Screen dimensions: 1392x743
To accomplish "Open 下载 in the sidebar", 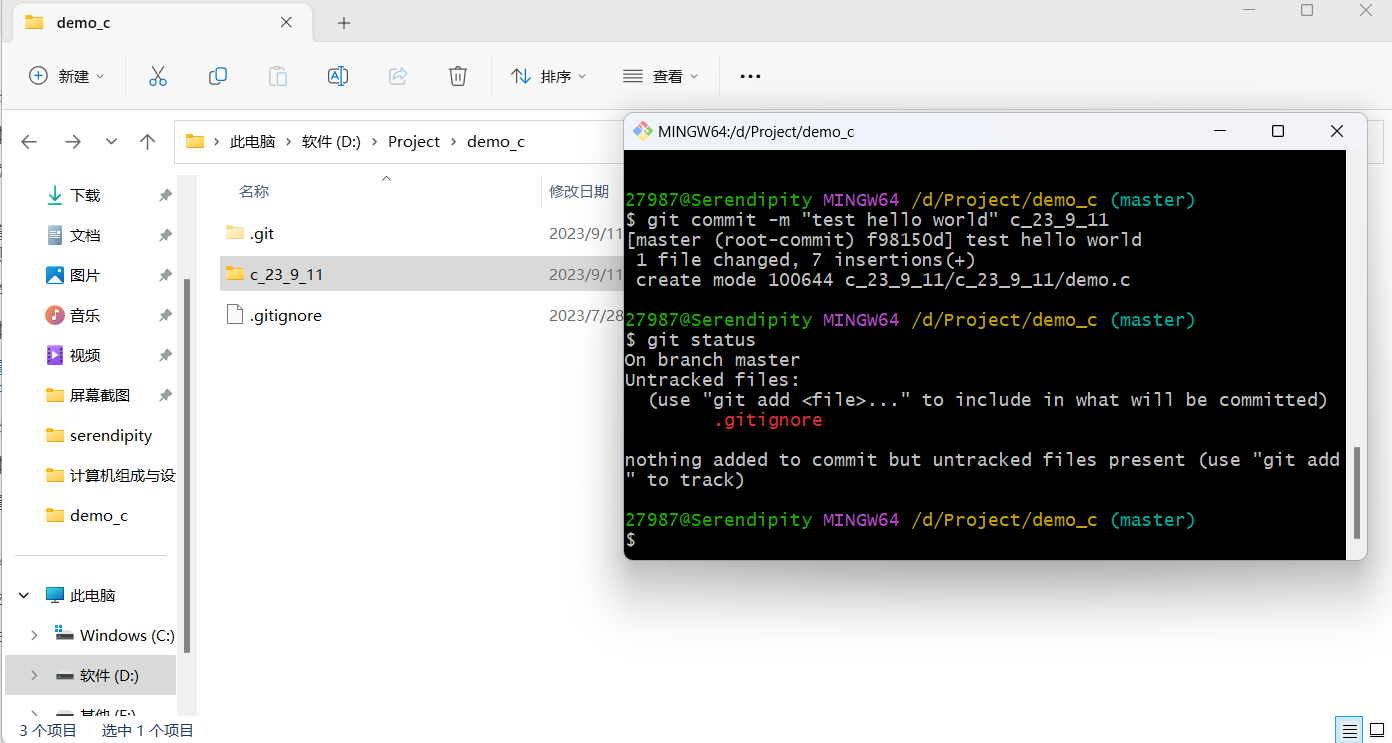I will pyautogui.click(x=85, y=196).
